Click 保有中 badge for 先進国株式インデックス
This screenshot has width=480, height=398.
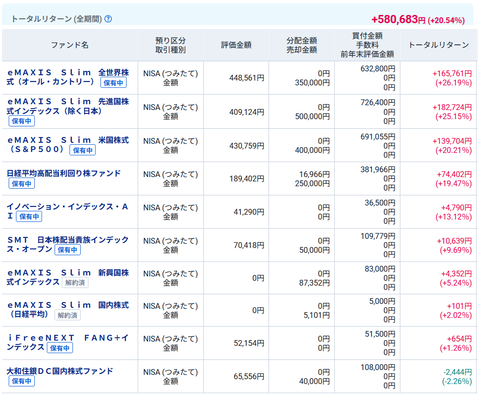[x=22, y=121]
